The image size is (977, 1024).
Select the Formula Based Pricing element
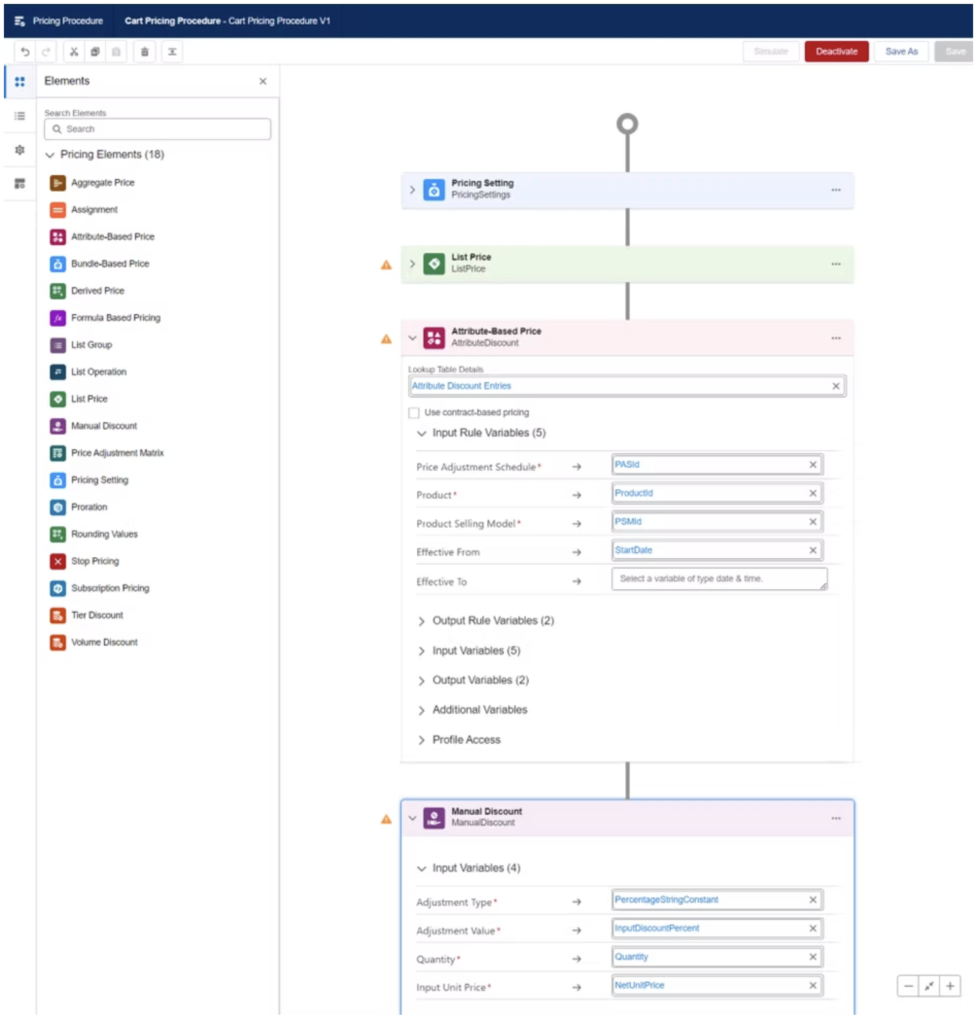(115, 318)
